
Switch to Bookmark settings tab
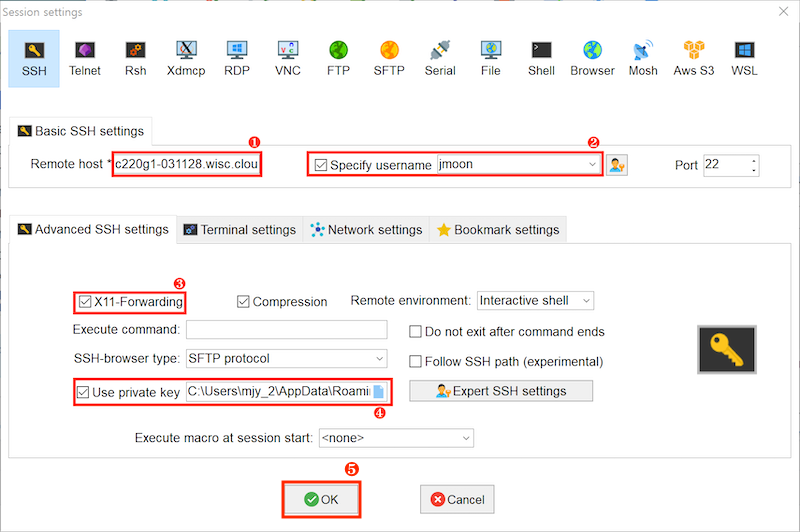[498, 230]
